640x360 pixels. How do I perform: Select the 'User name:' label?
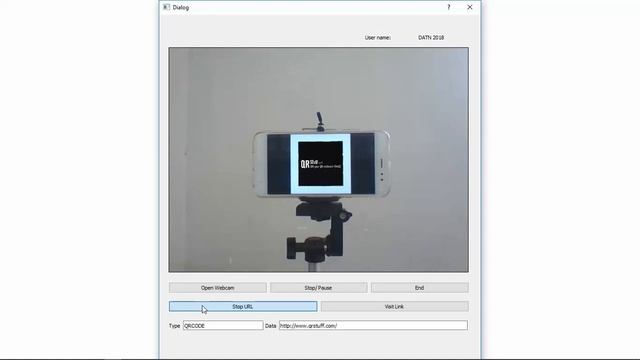tap(378, 38)
